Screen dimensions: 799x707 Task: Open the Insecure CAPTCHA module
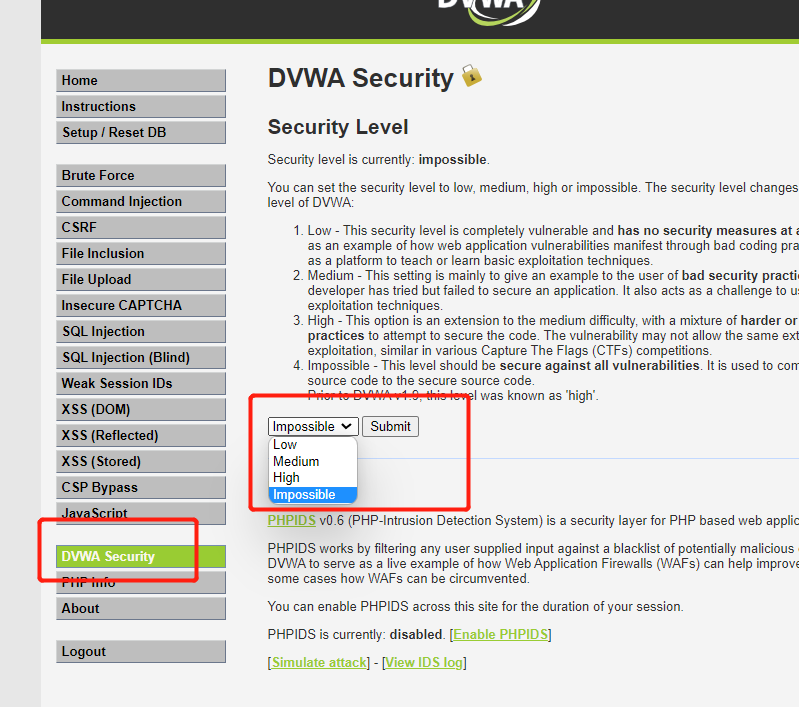click(x=141, y=305)
